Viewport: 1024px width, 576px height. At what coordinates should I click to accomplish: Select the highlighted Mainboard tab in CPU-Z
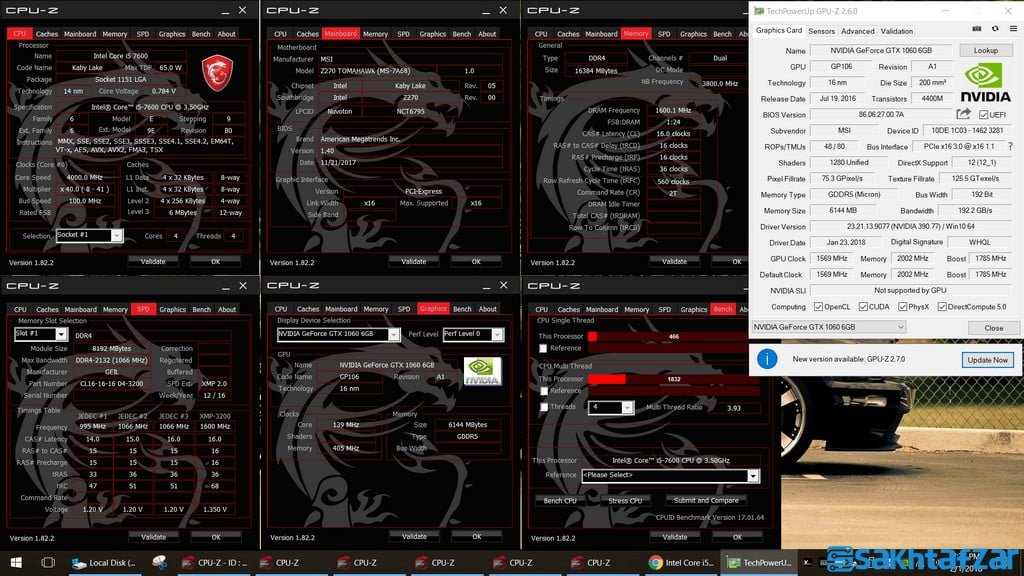[x=340, y=33]
